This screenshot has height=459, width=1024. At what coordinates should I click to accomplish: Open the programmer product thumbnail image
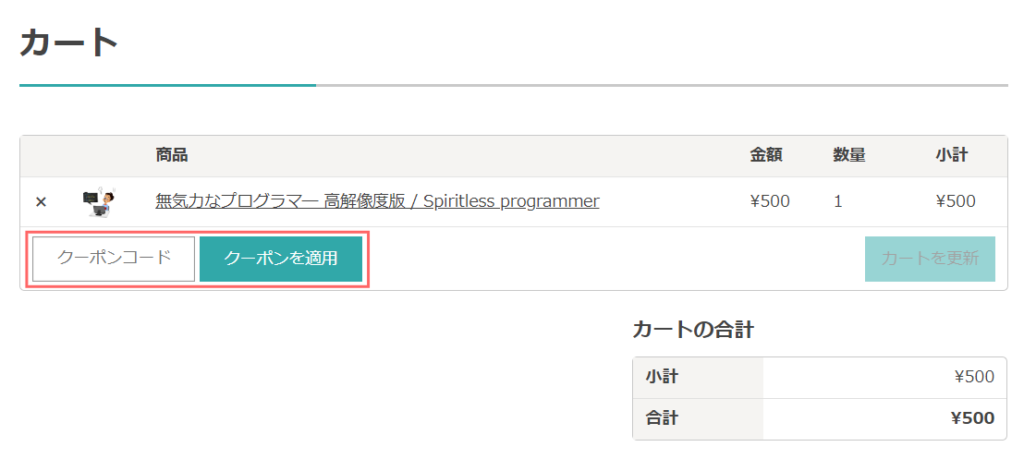(99, 202)
